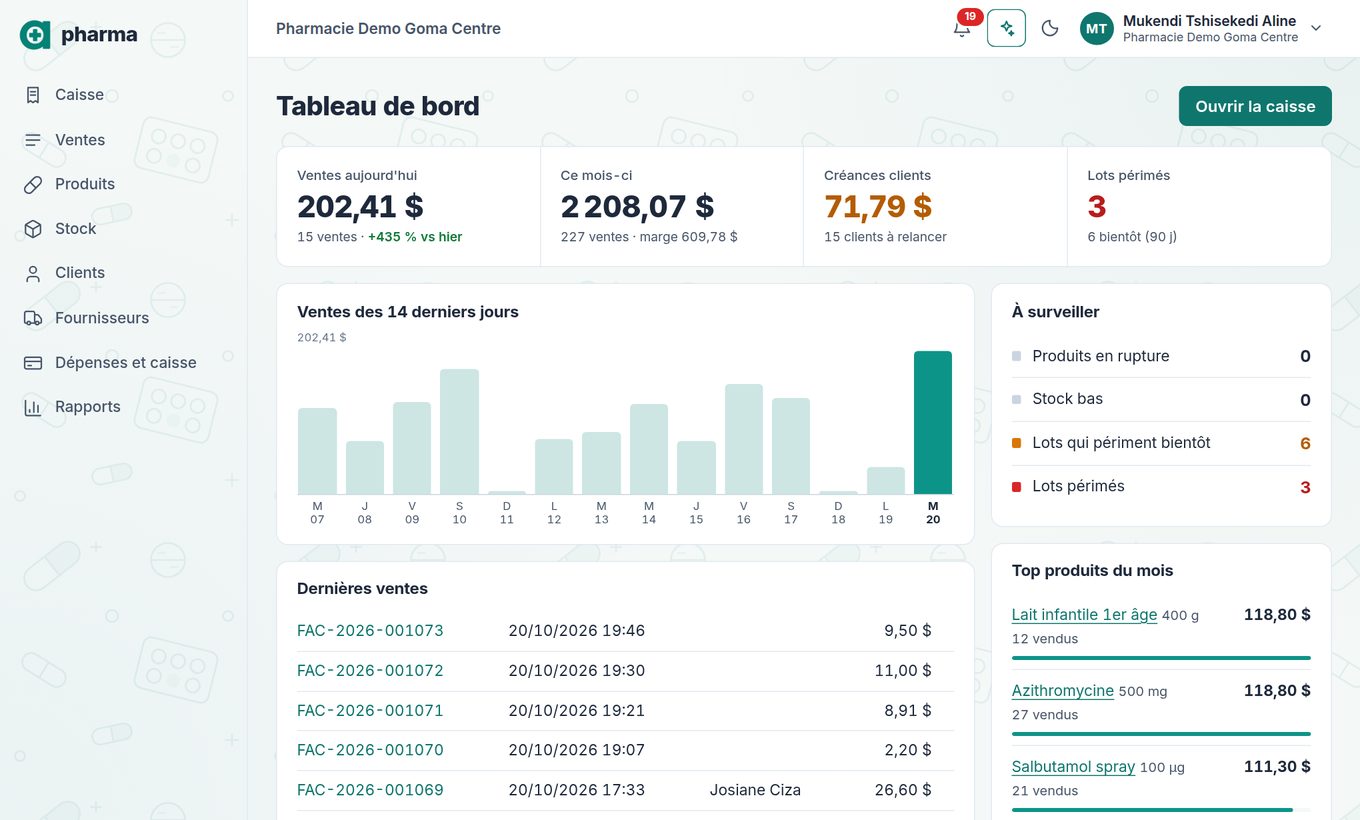Click the Ce mois-ci 2 208,07 $ card
1360x820 pixels.
pyautogui.click(x=672, y=207)
